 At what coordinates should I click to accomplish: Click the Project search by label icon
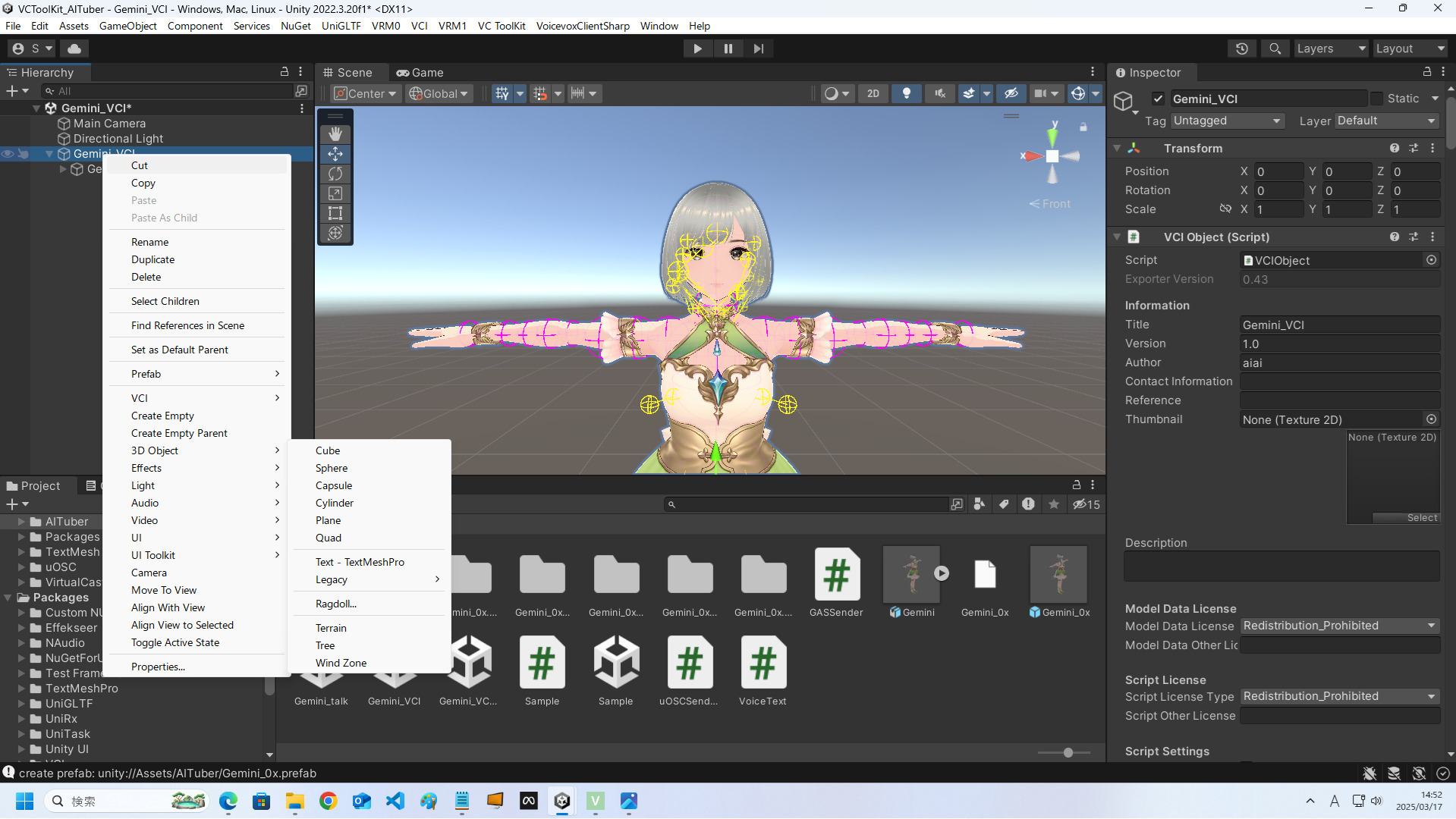pos(1004,504)
